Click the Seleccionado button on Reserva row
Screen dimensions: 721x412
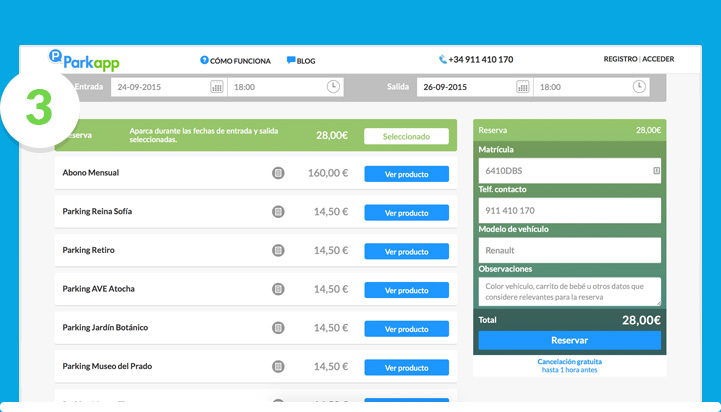[x=406, y=136]
